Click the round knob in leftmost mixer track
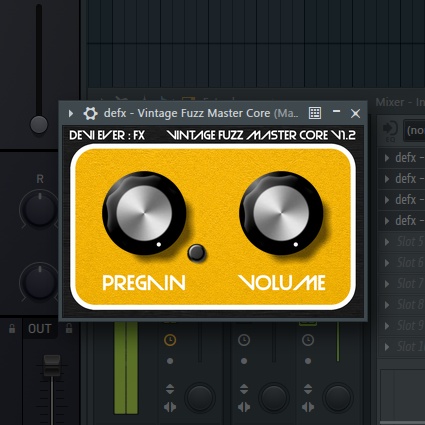The image size is (425, 425). click(x=200, y=398)
